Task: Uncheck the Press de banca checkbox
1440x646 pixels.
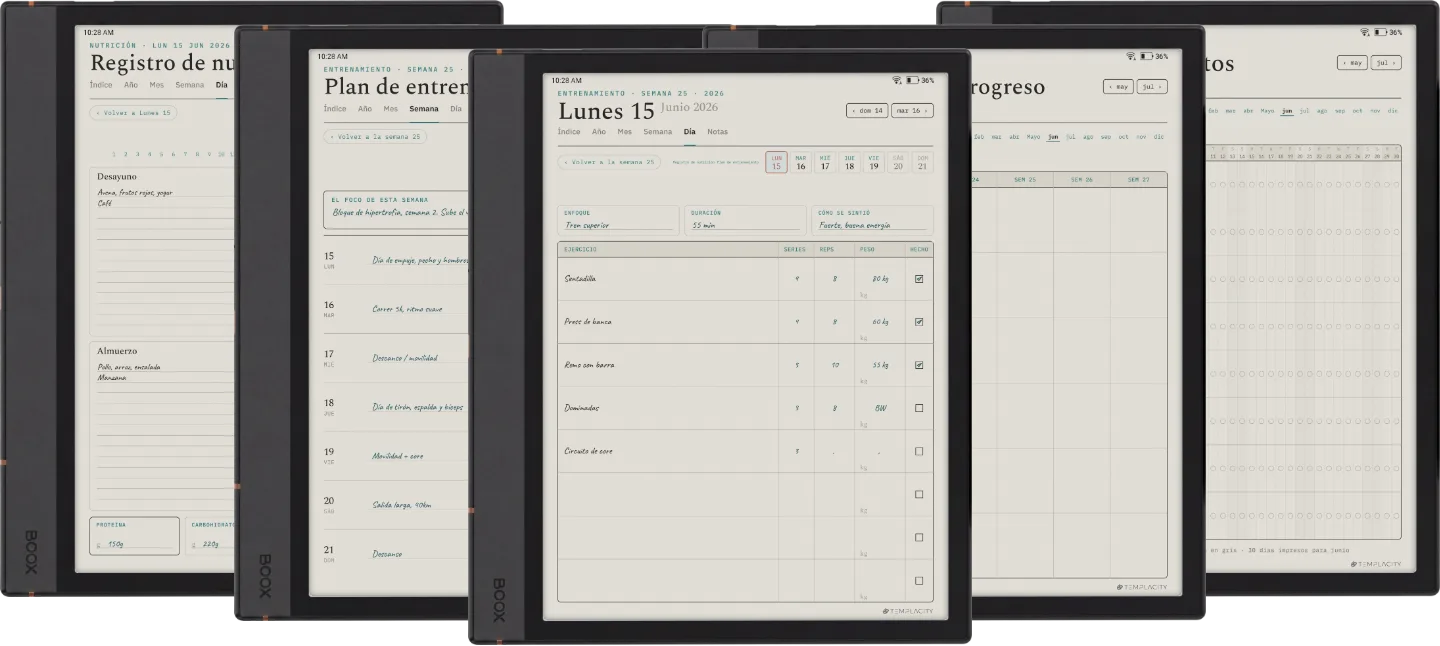Action: coord(919,322)
